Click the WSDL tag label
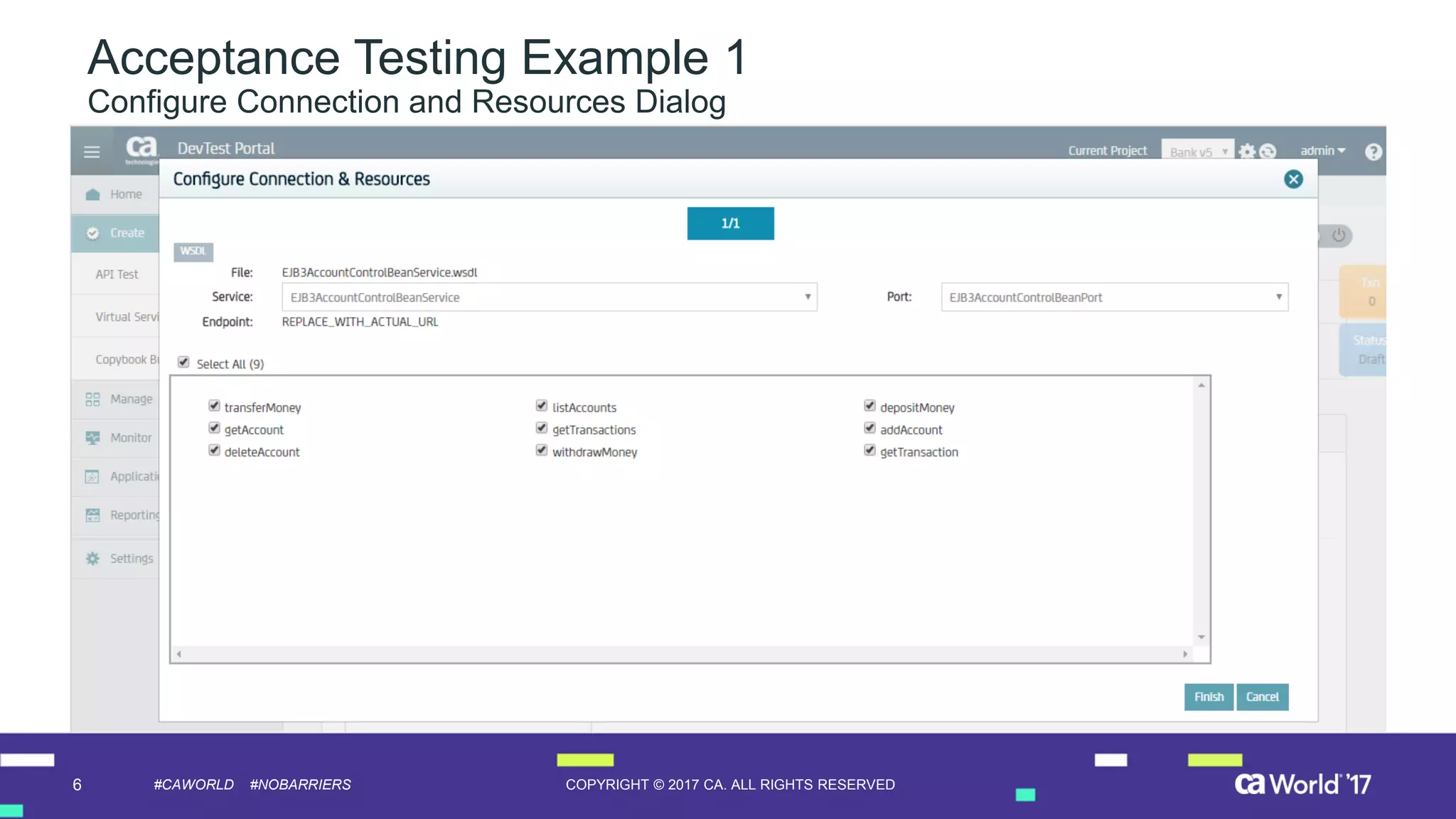The height and width of the screenshot is (819, 1456). pos(193,251)
